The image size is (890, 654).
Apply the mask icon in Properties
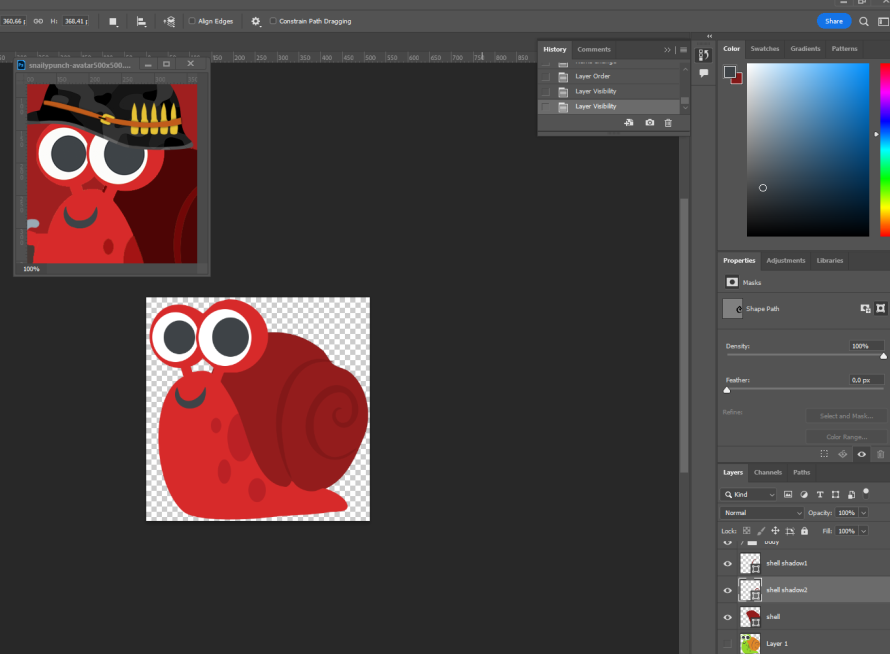point(842,454)
